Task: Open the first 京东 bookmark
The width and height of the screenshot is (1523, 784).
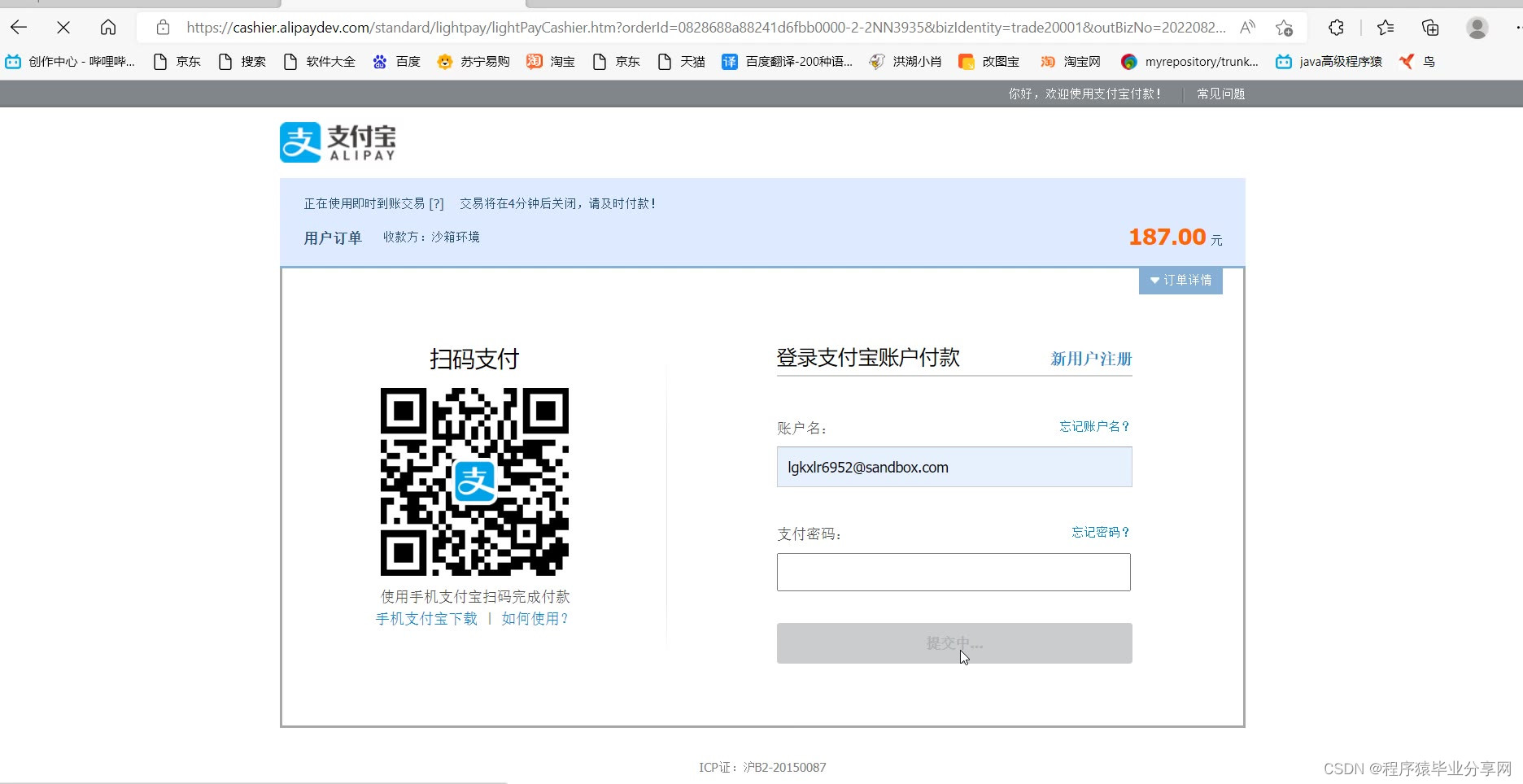Action: pos(177,62)
